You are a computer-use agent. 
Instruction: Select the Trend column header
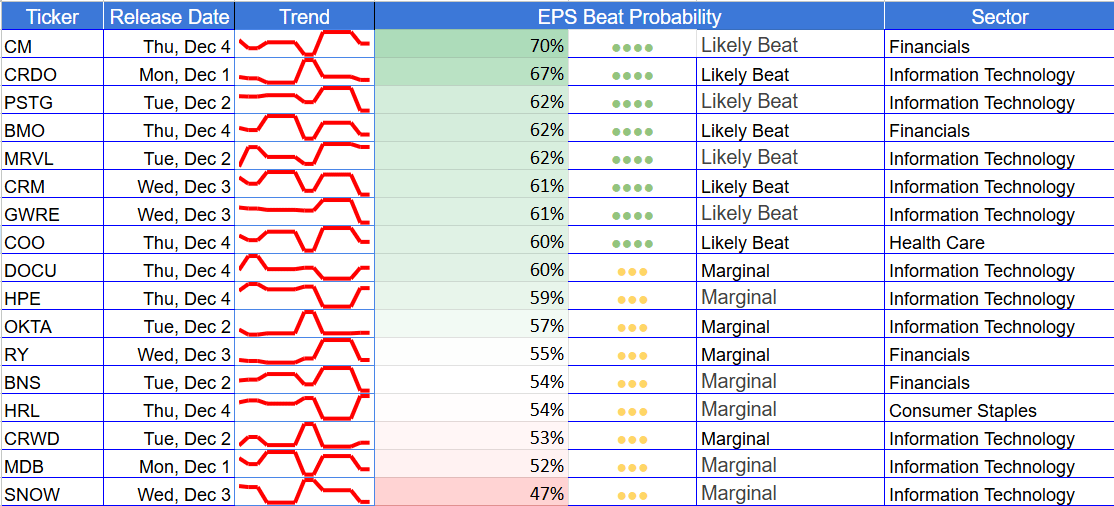(x=304, y=15)
